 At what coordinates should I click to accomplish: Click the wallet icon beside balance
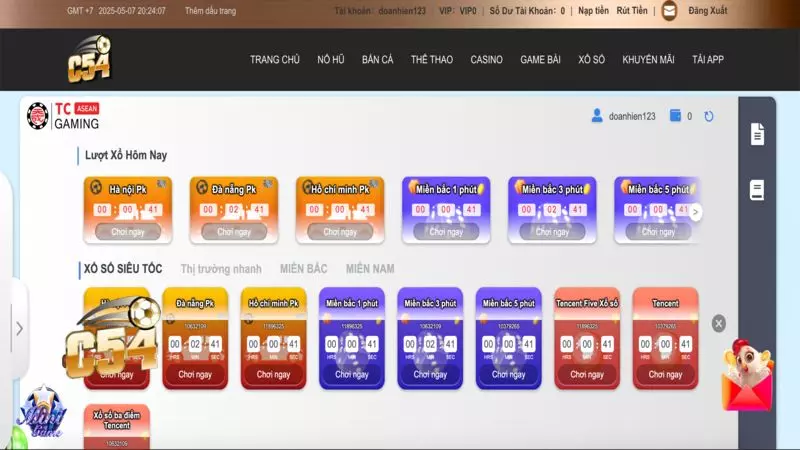click(x=675, y=116)
